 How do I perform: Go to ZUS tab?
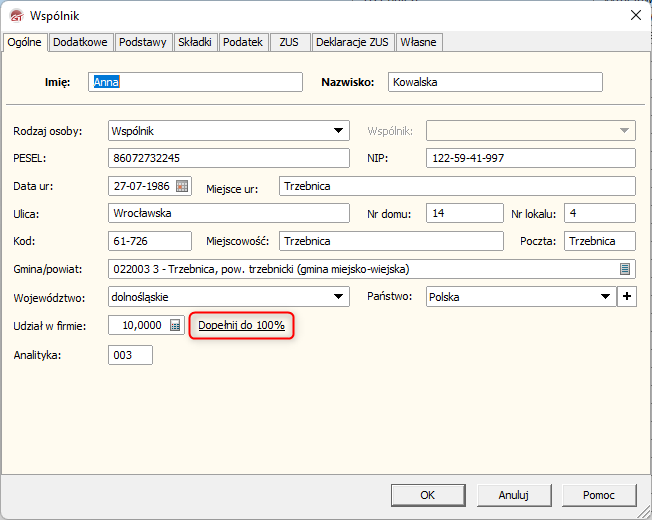click(x=289, y=42)
